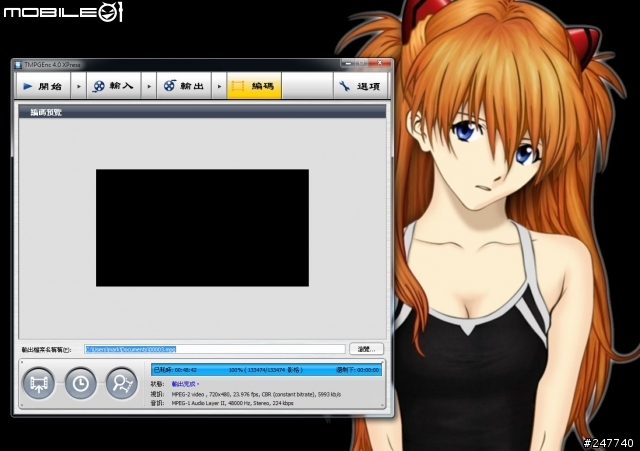Maximize the TMPGEnc window

tap(362, 63)
